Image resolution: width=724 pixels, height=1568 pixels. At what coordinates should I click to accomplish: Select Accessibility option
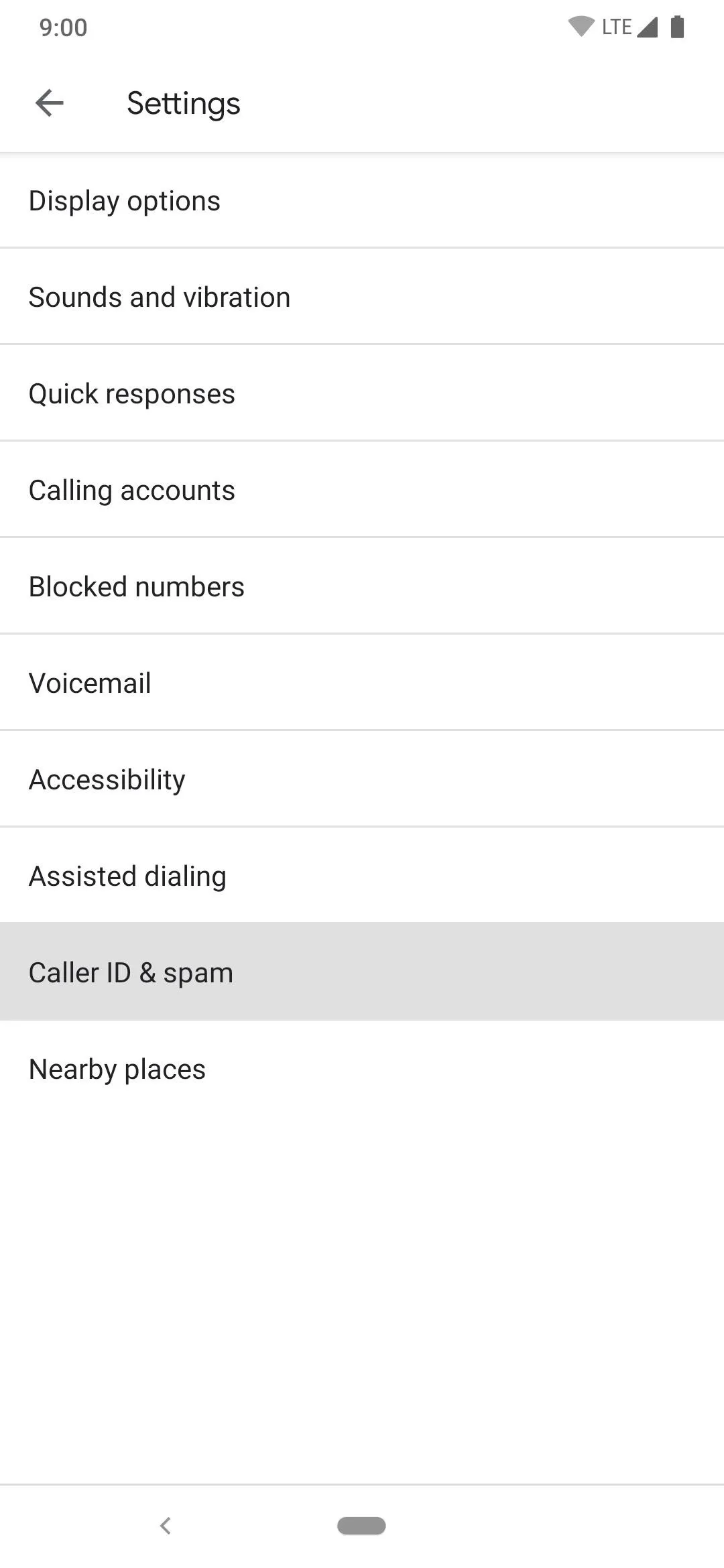click(362, 779)
